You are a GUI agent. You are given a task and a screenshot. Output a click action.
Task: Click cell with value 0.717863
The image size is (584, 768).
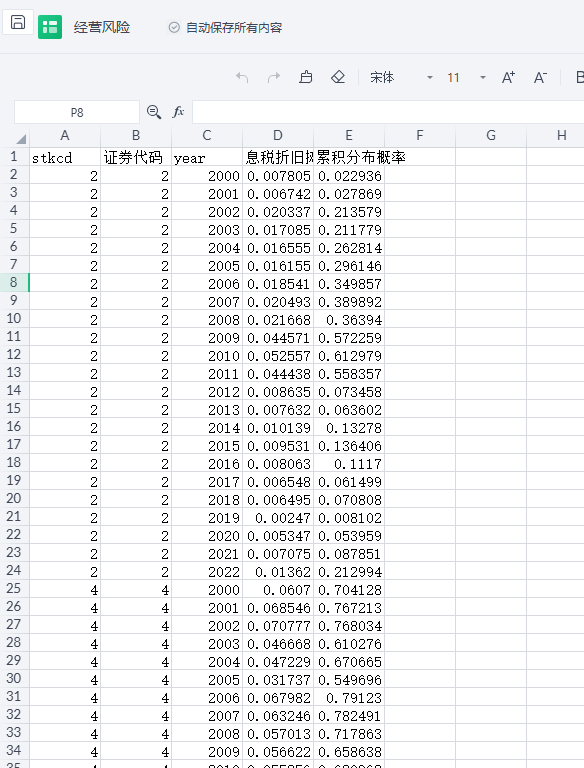point(349,734)
